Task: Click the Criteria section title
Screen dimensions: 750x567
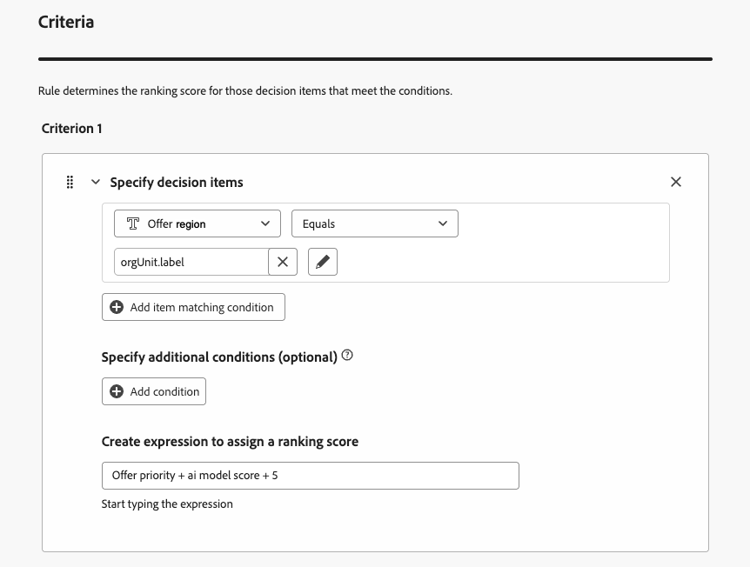Action: point(66,21)
